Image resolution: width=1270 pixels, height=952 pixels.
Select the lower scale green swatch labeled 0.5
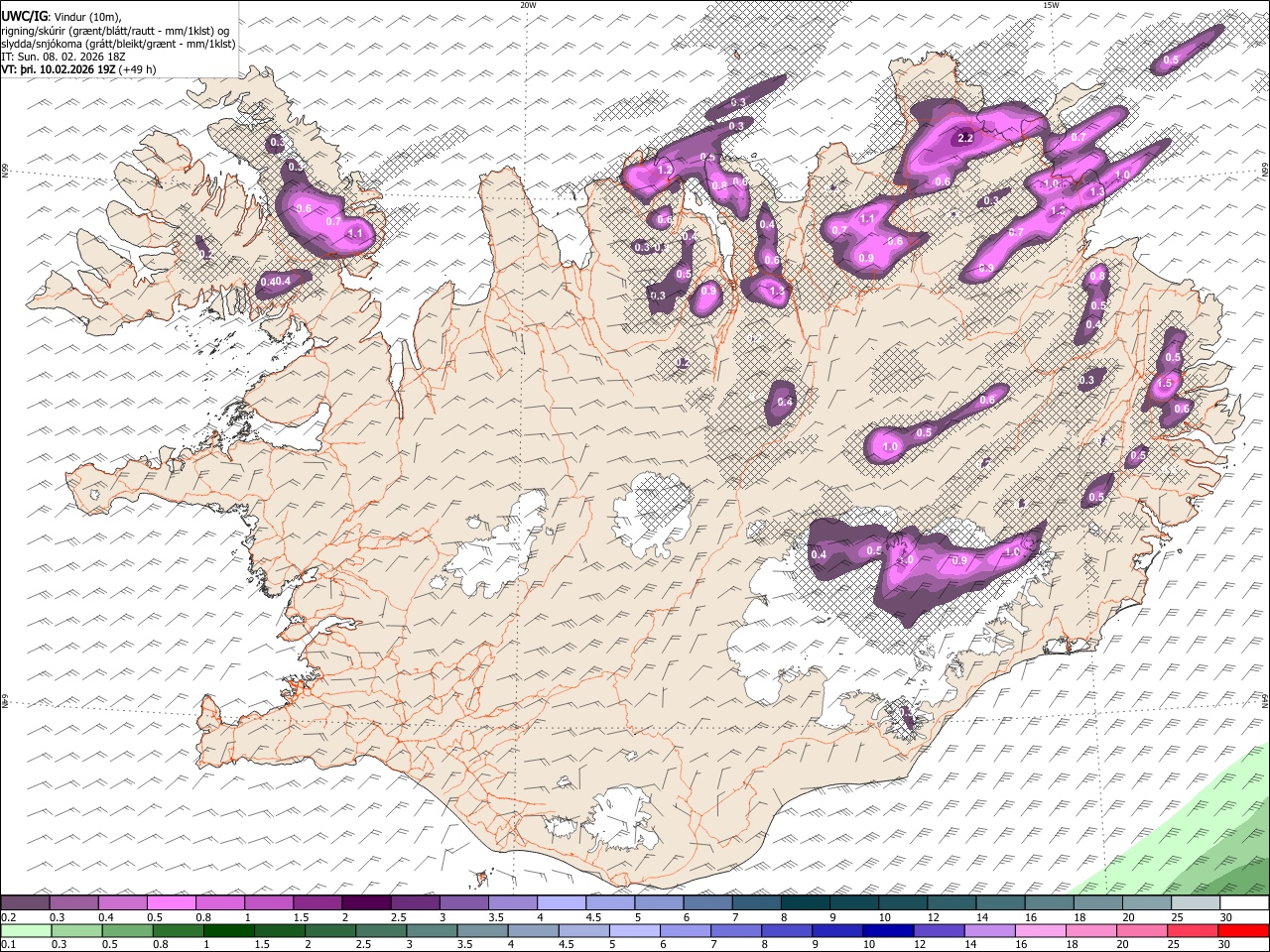[128, 930]
